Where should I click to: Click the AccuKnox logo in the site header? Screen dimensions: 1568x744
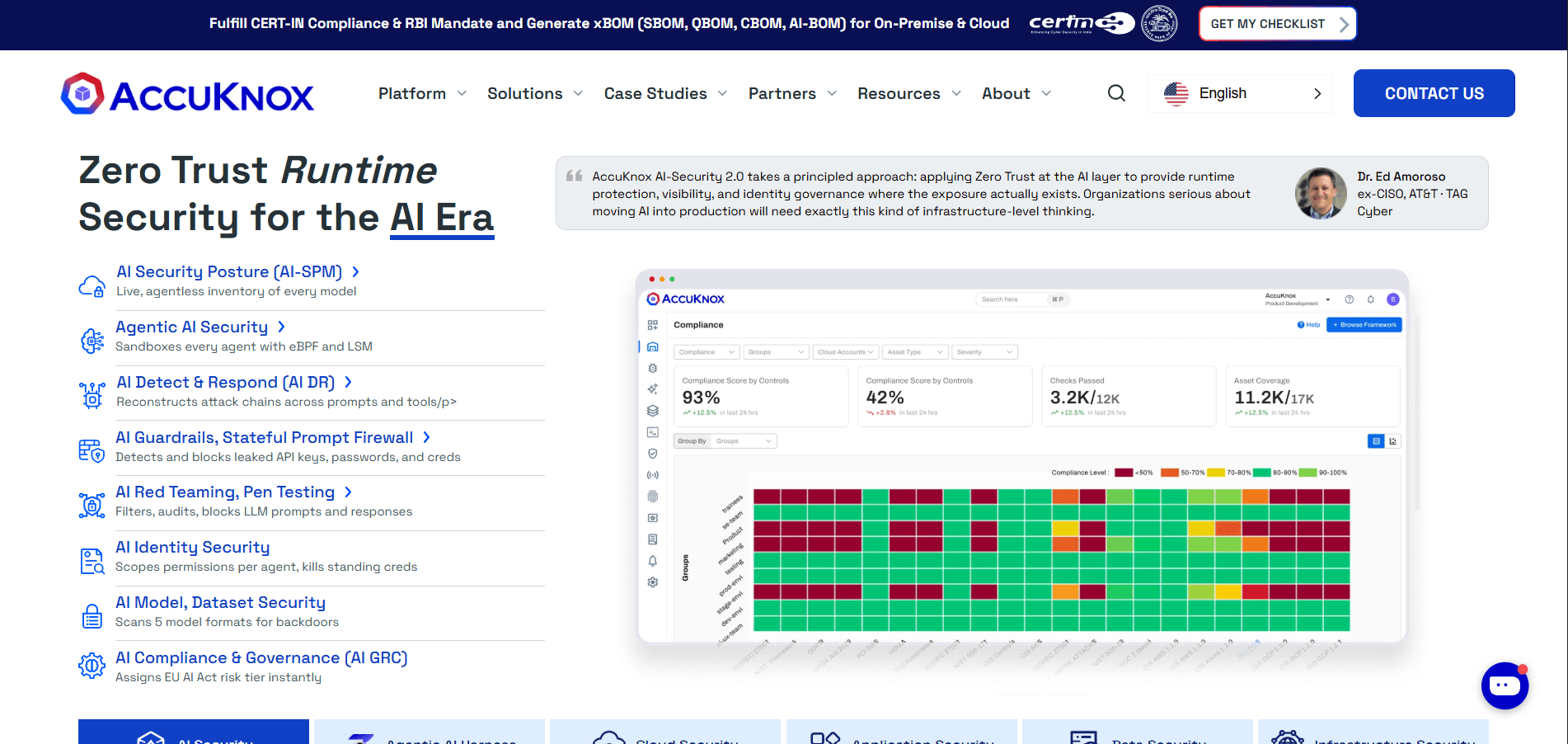click(x=187, y=94)
